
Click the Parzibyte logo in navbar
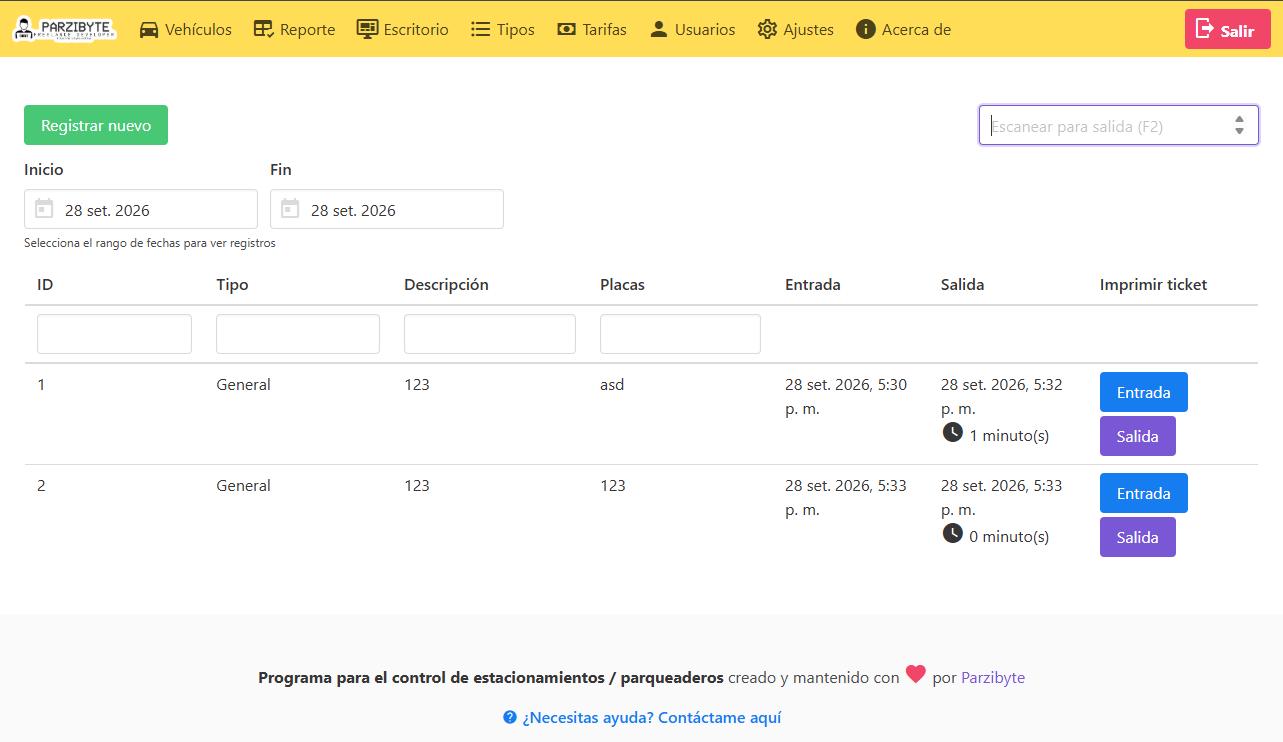pyautogui.click(x=65, y=29)
